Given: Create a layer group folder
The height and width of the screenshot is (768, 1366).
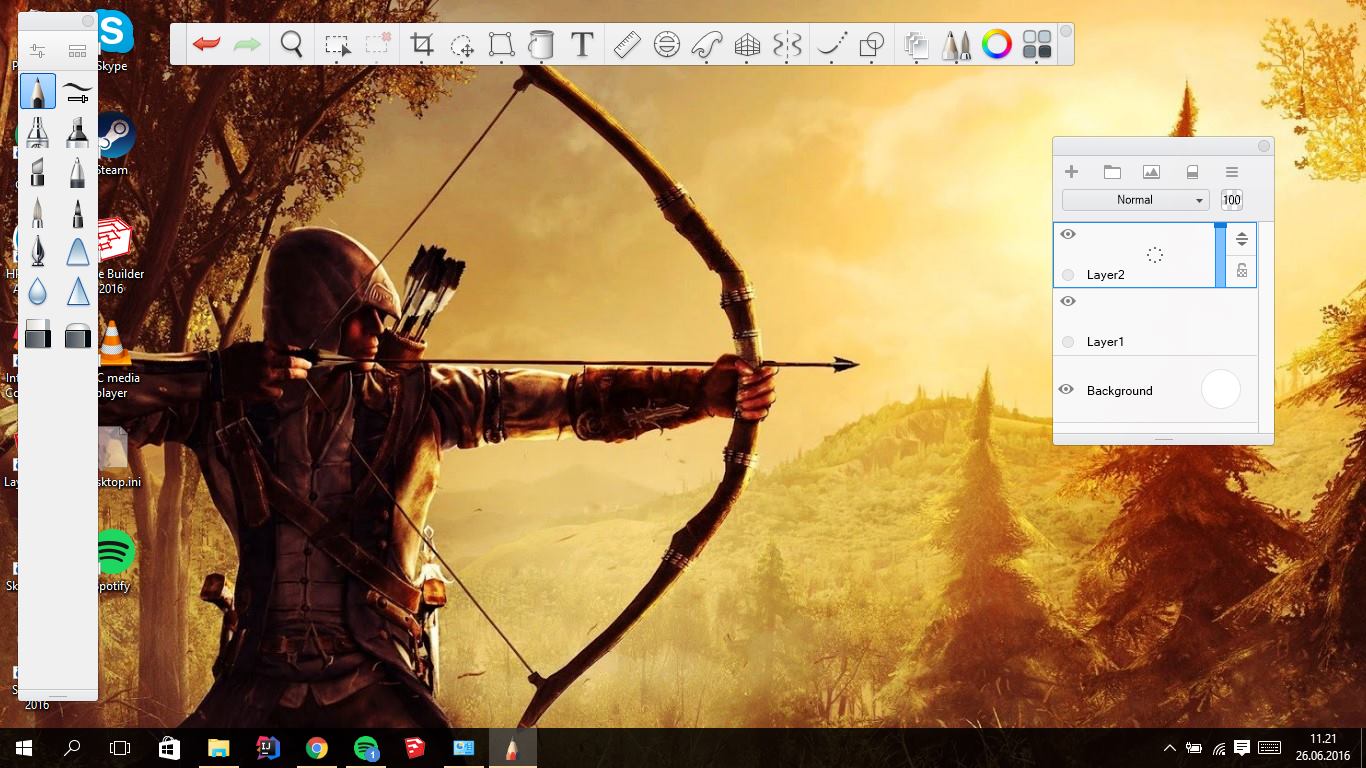Looking at the screenshot, I should click(x=1112, y=172).
